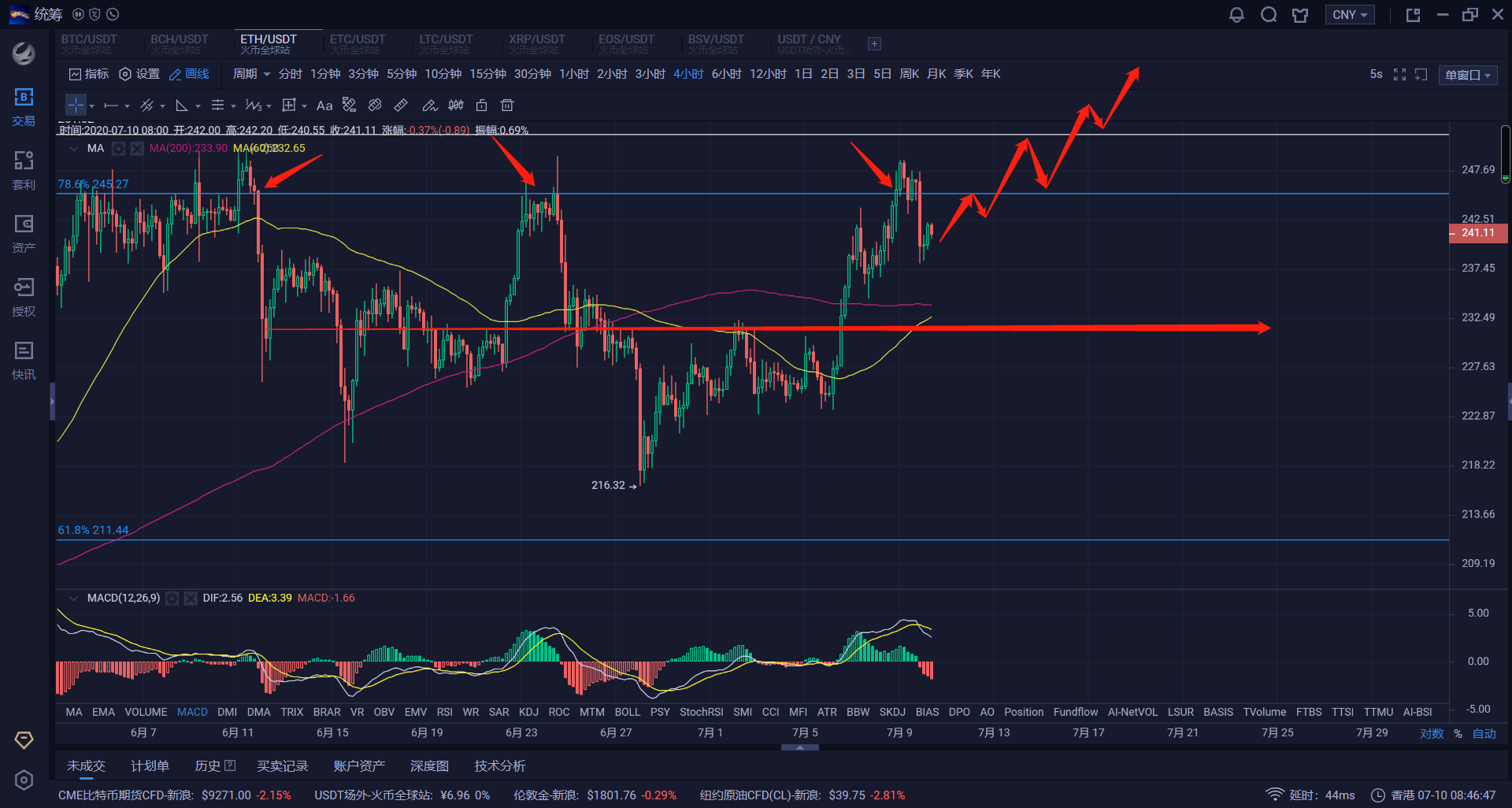Switch to the XRP/USDT tab

pyautogui.click(x=537, y=44)
